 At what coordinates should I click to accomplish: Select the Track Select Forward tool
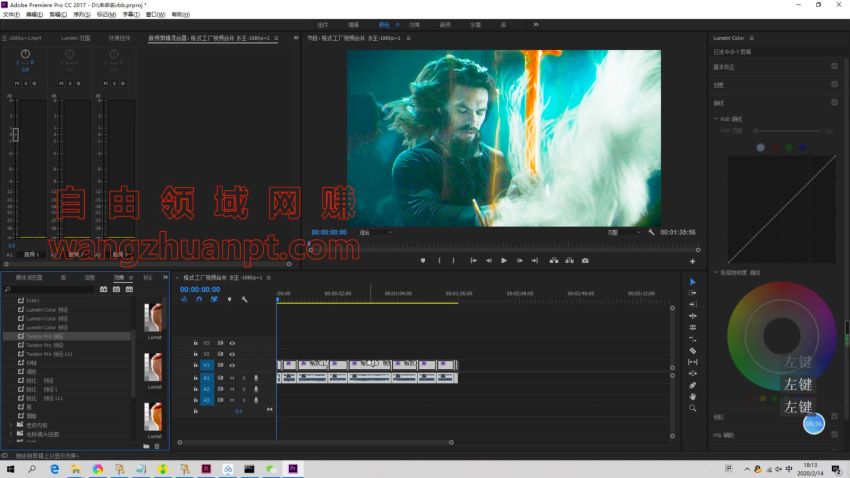[x=692, y=293]
